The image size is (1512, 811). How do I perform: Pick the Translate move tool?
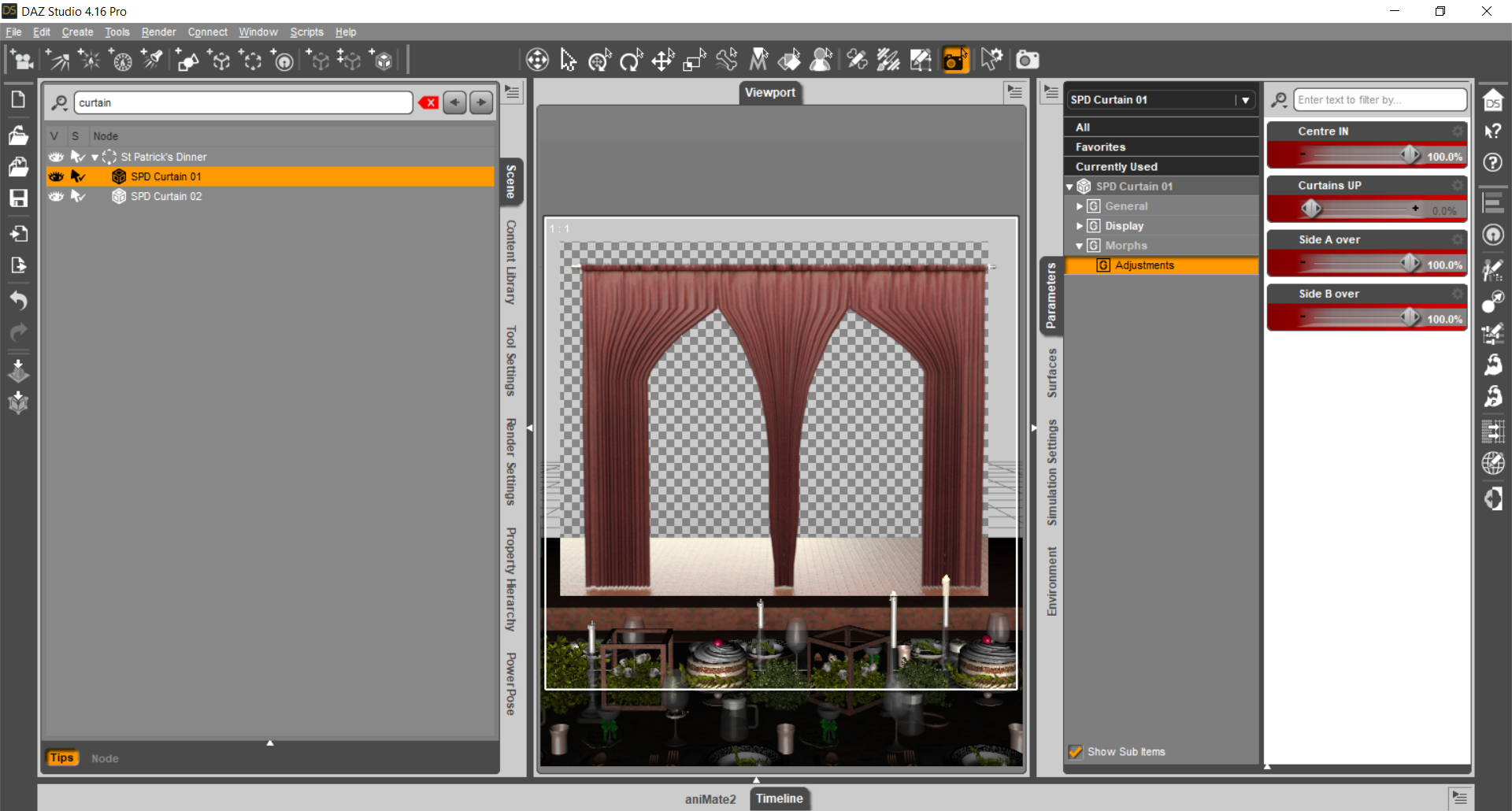[663, 60]
